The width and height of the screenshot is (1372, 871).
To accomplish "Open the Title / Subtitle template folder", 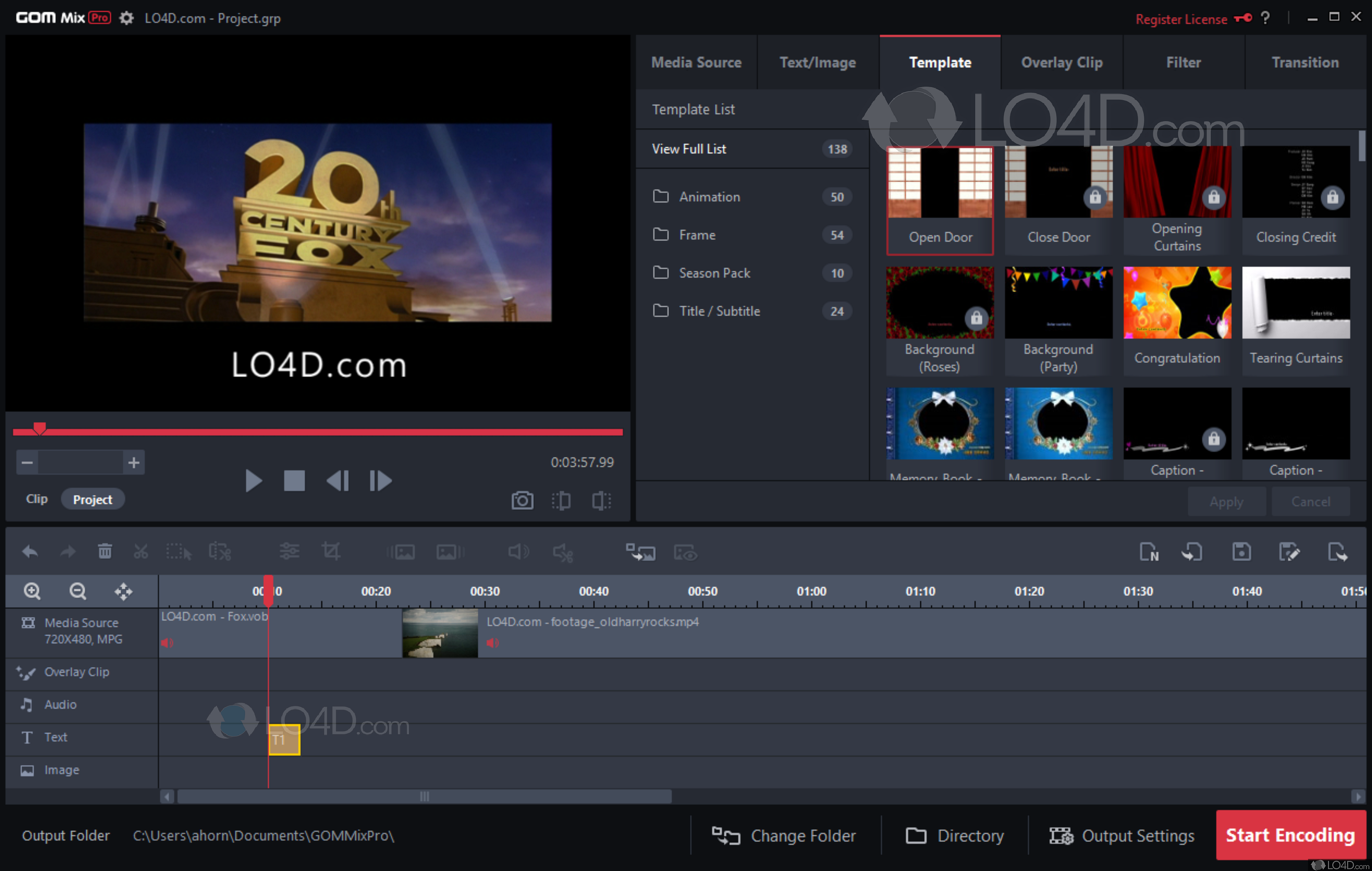I will [x=719, y=311].
